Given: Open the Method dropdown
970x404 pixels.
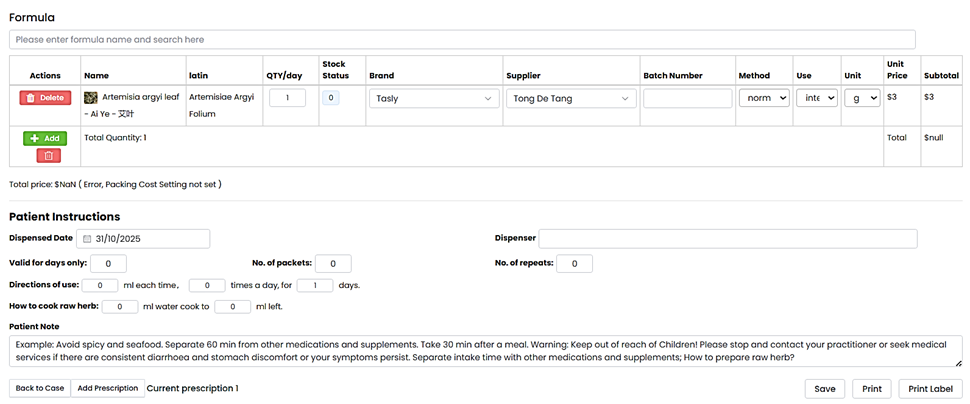Looking at the screenshot, I should click(764, 98).
